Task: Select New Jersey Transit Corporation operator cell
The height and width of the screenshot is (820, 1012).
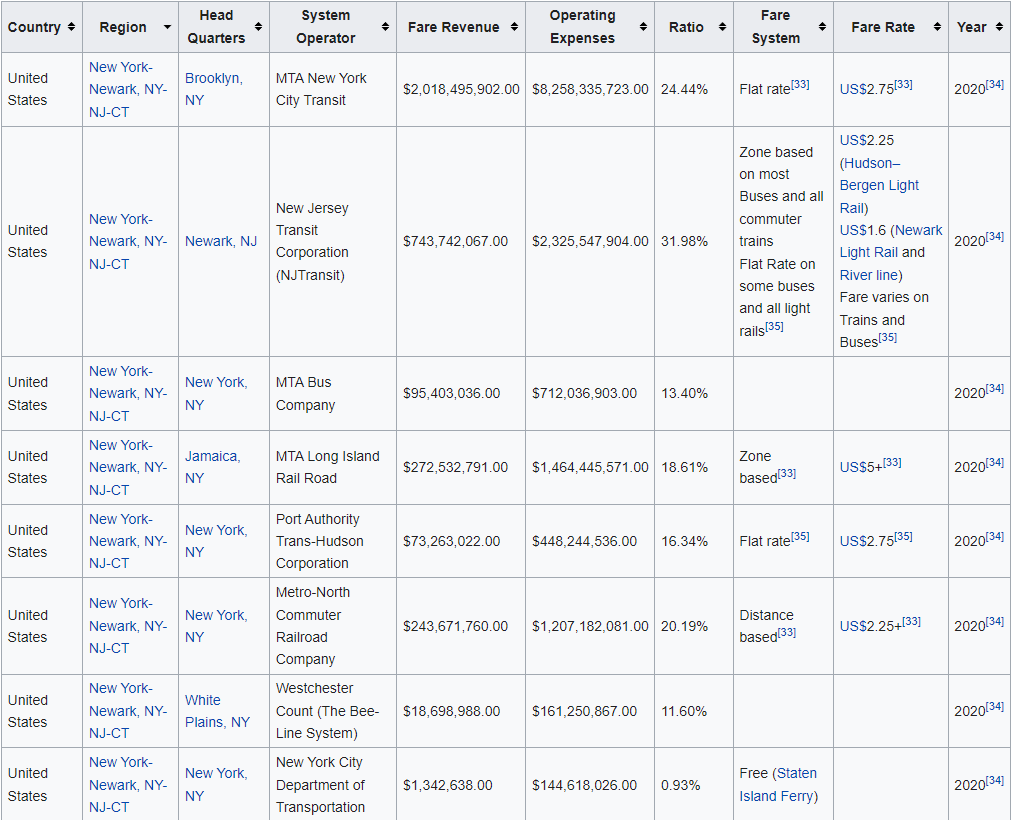Action: pos(333,241)
